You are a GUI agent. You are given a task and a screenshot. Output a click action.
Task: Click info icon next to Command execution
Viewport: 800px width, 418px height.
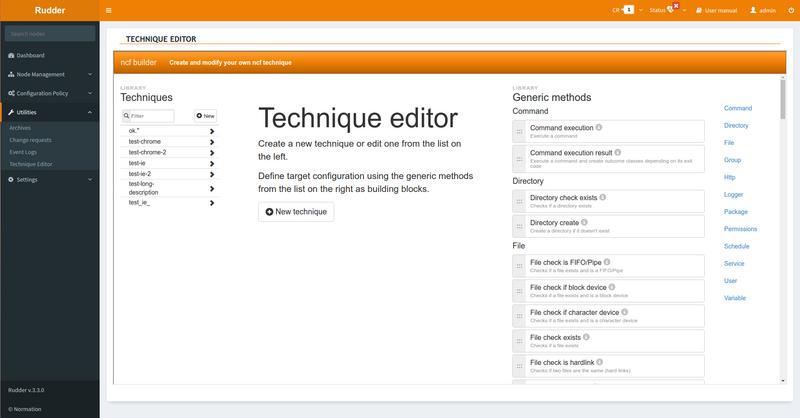(x=599, y=128)
